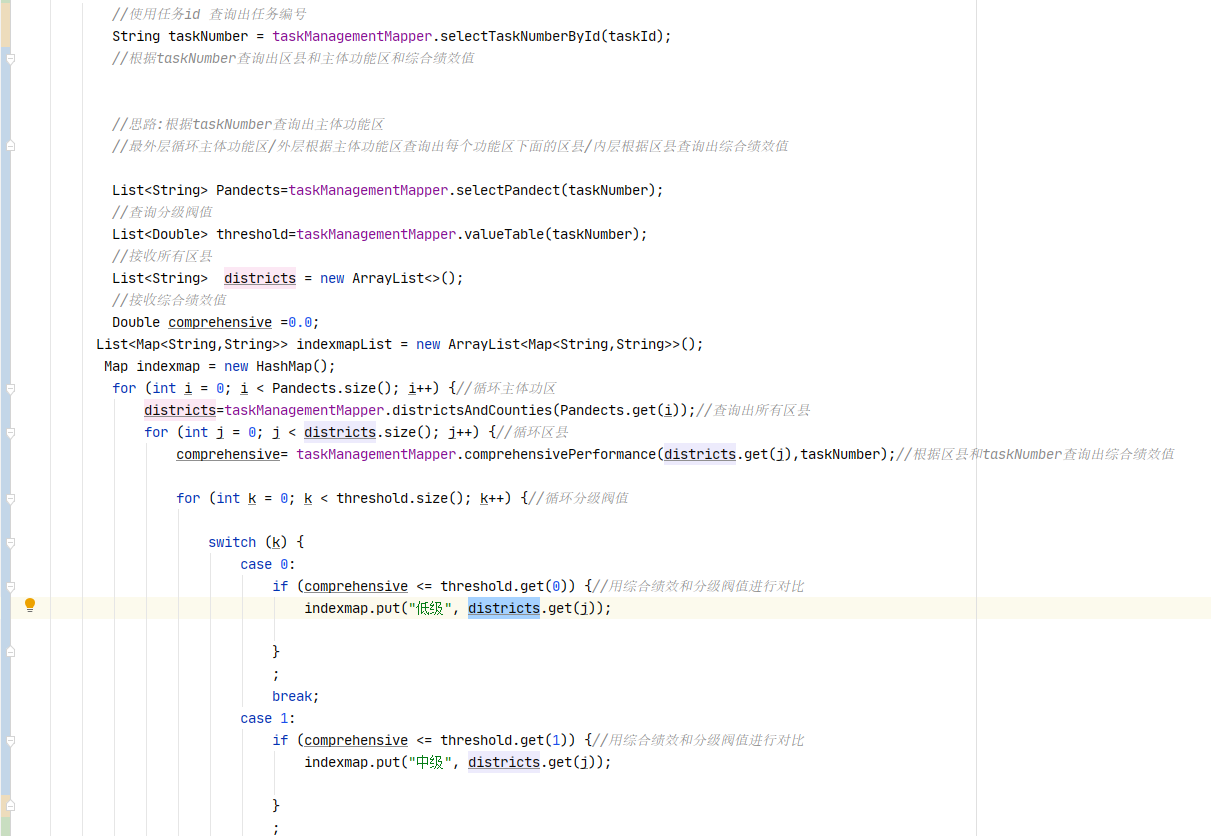Image resolution: width=1211 pixels, height=836 pixels.
Task: Collapse the switch (k) block
Action: point(10,542)
